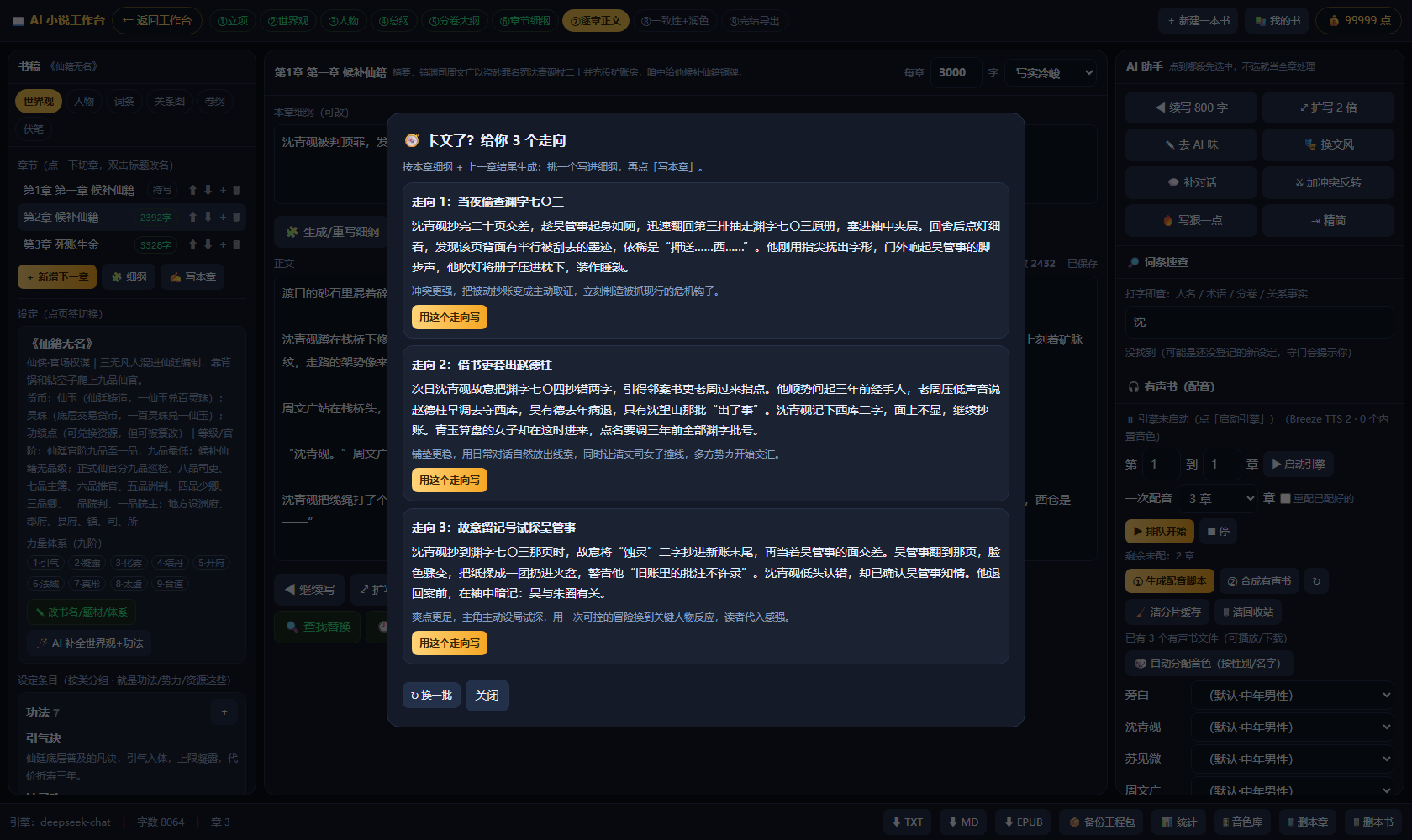
Task: Click the 细纲 puzzle button
Action: [x=129, y=277]
